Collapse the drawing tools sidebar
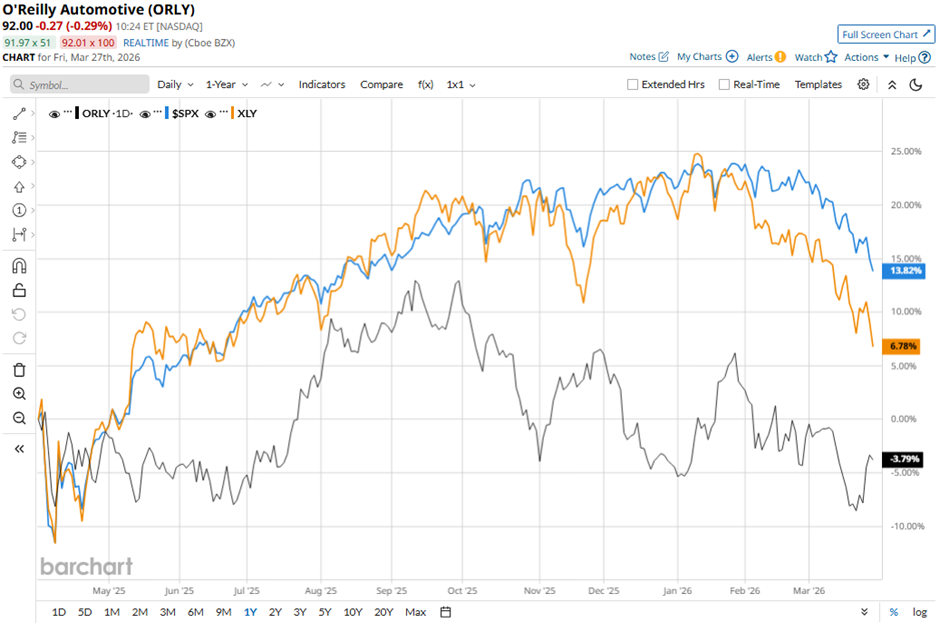Screen dimensions: 940x623 coord(19,449)
